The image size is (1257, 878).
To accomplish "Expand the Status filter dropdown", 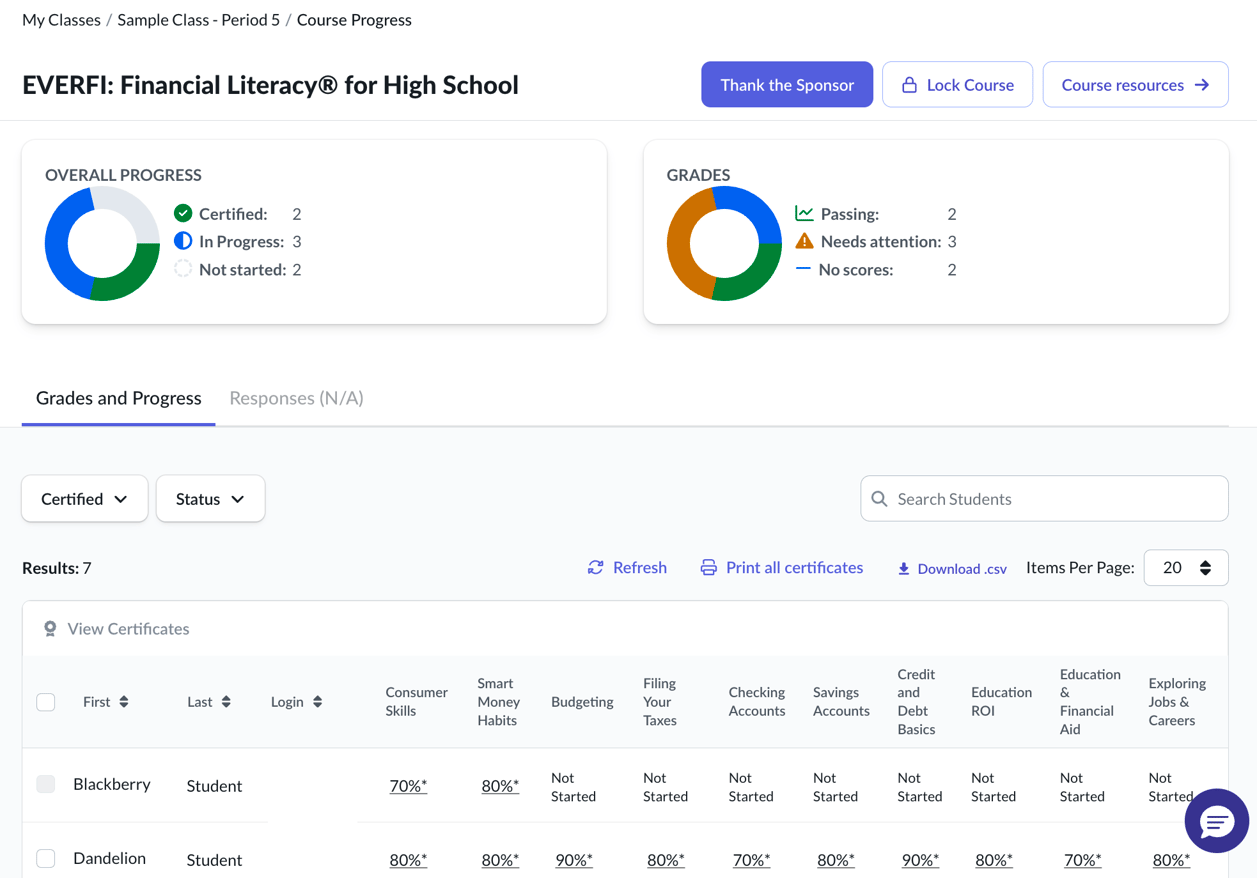I will click(x=210, y=499).
